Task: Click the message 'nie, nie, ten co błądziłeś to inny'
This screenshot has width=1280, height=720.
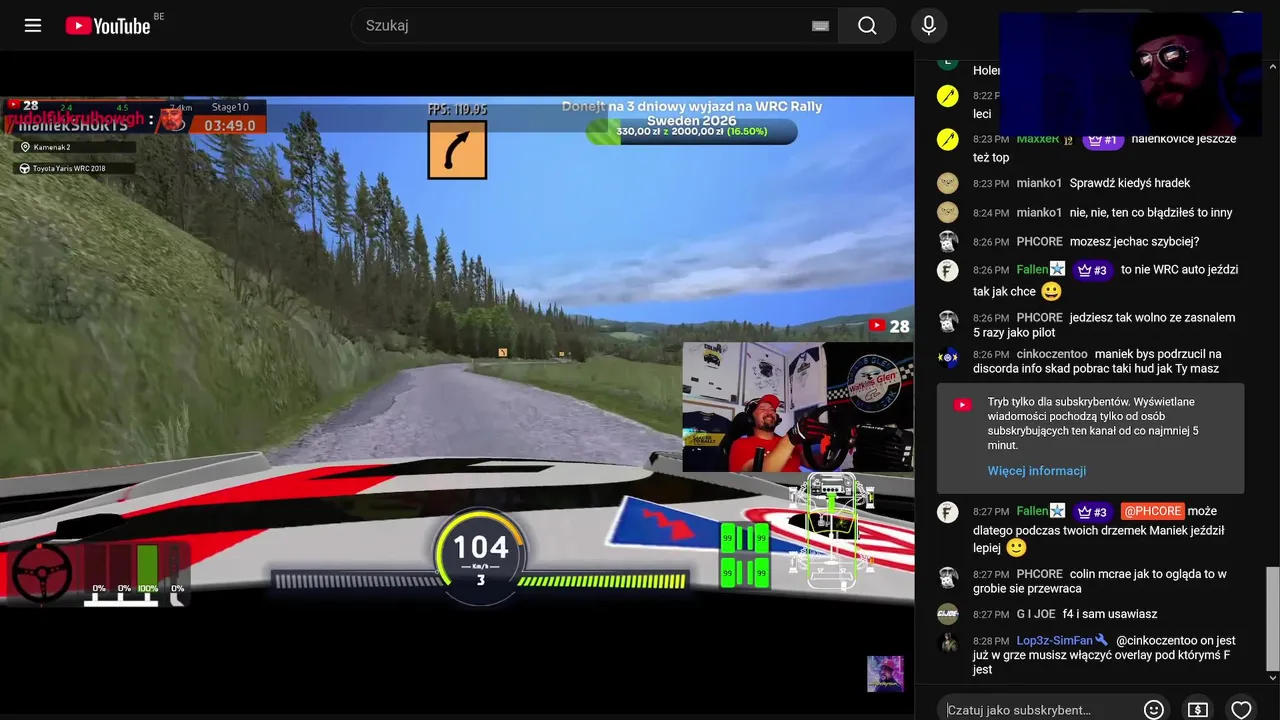Action: coord(1151,212)
